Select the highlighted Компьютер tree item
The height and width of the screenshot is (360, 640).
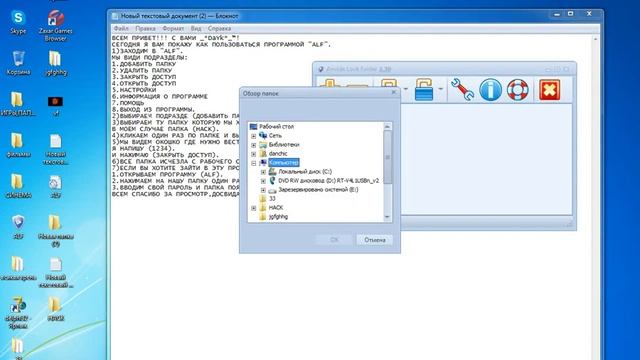(x=284, y=162)
